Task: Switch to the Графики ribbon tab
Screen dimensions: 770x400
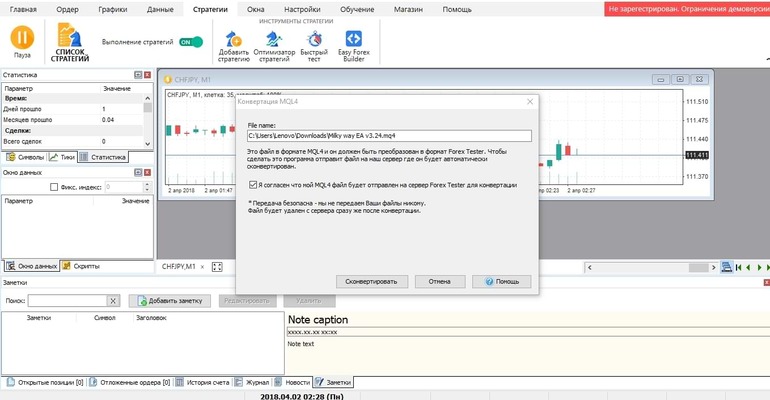Action: (112, 9)
